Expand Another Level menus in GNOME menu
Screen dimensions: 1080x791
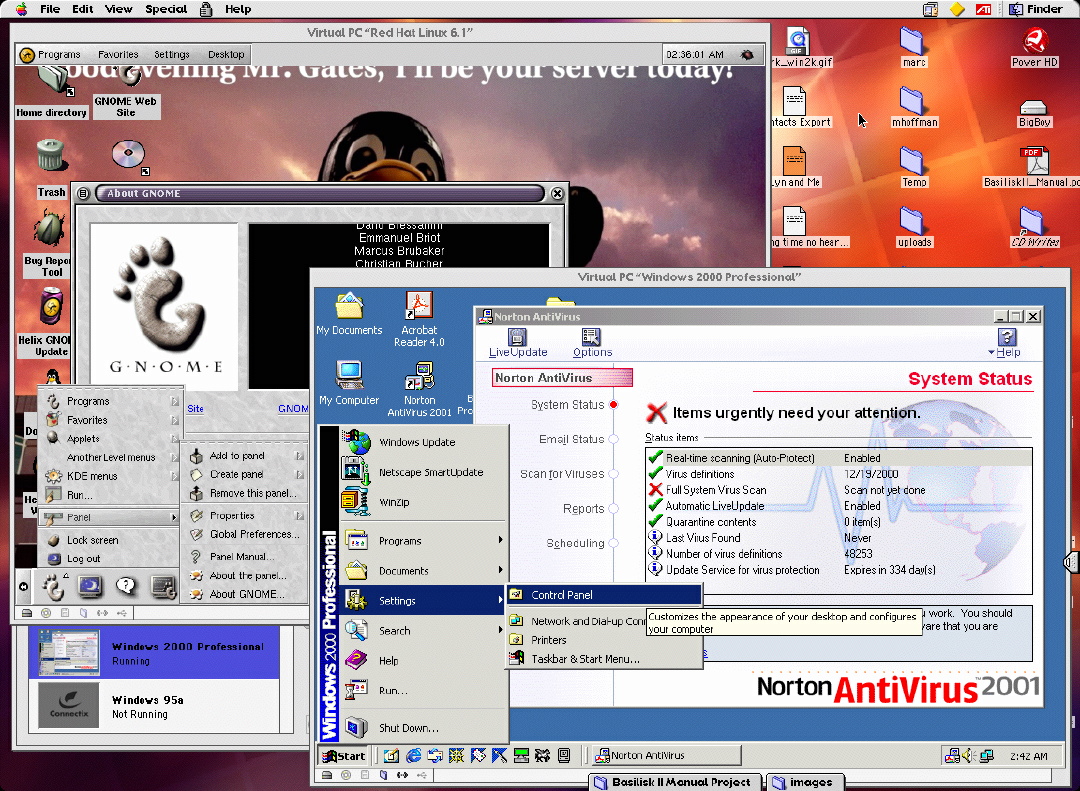[112, 458]
